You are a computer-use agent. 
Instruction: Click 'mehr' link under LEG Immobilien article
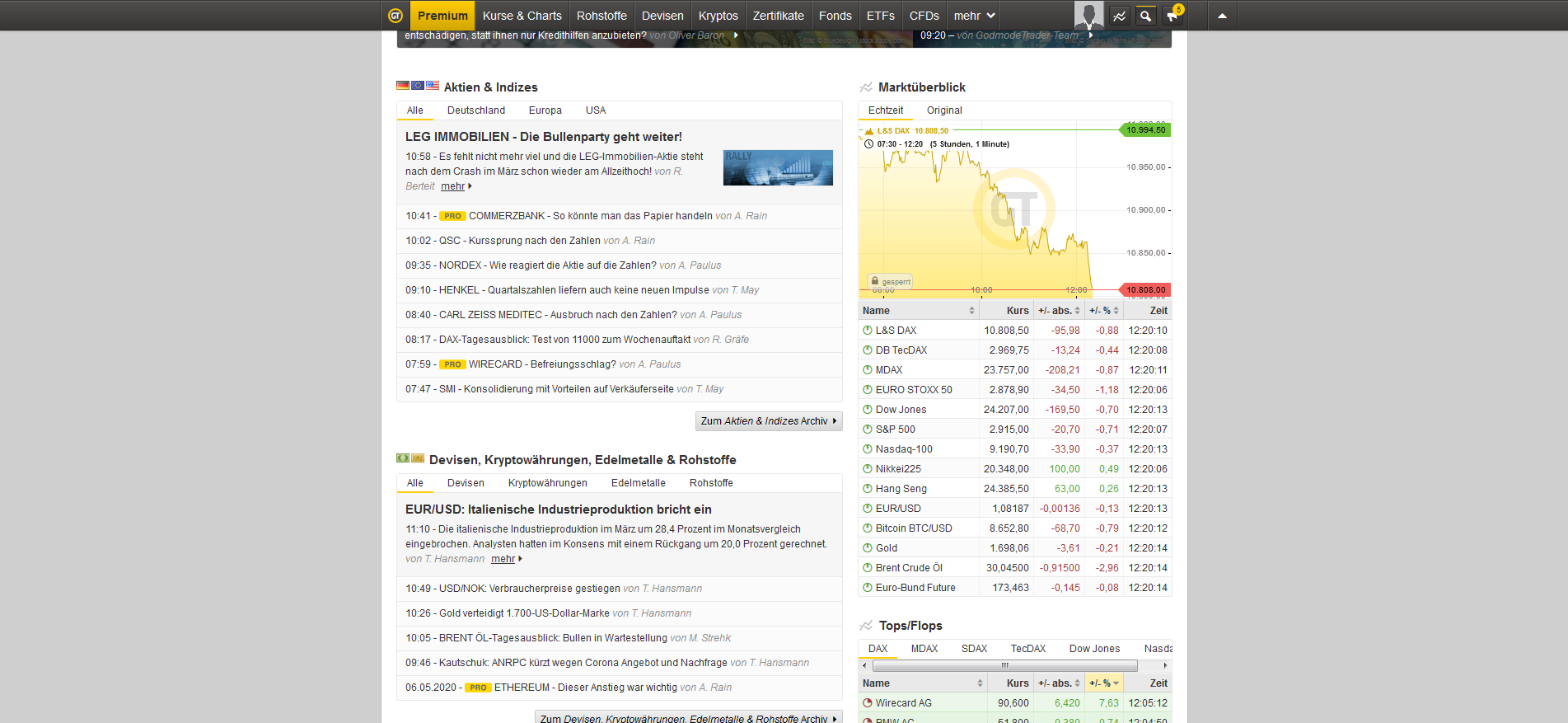(x=453, y=186)
